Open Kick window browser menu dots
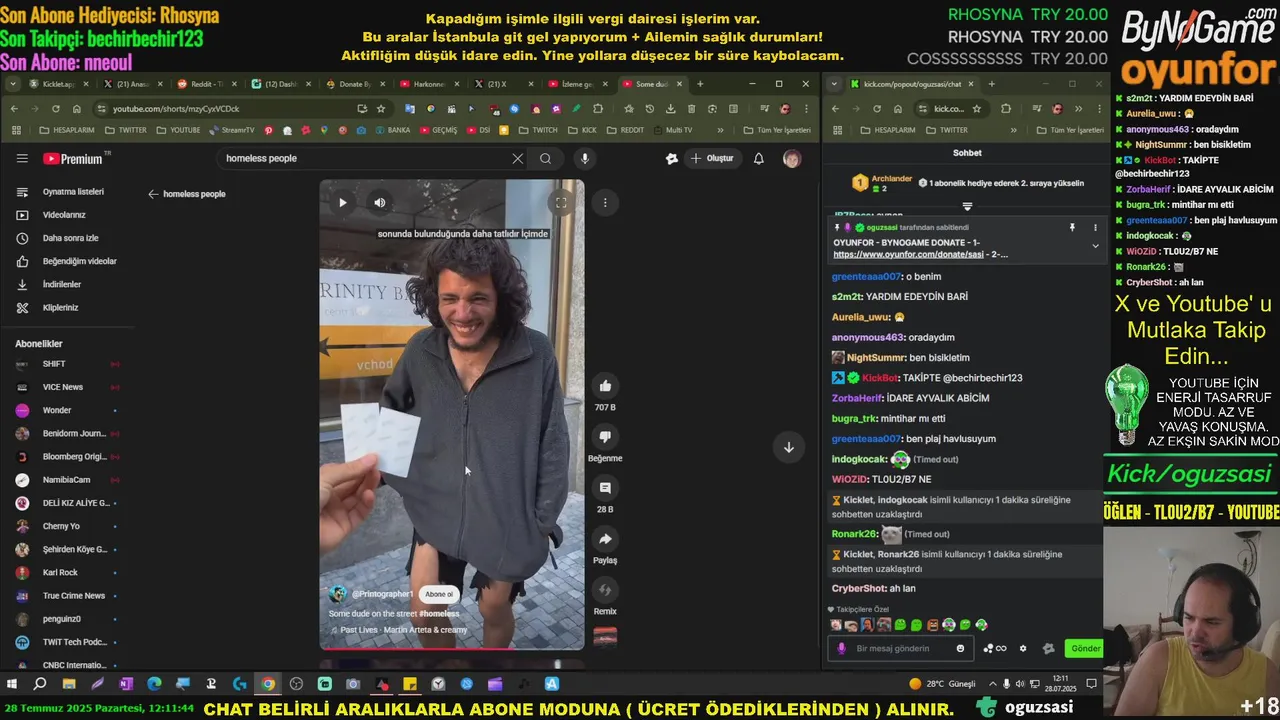Viewport: 1280px width, 720px height. 1099,108
